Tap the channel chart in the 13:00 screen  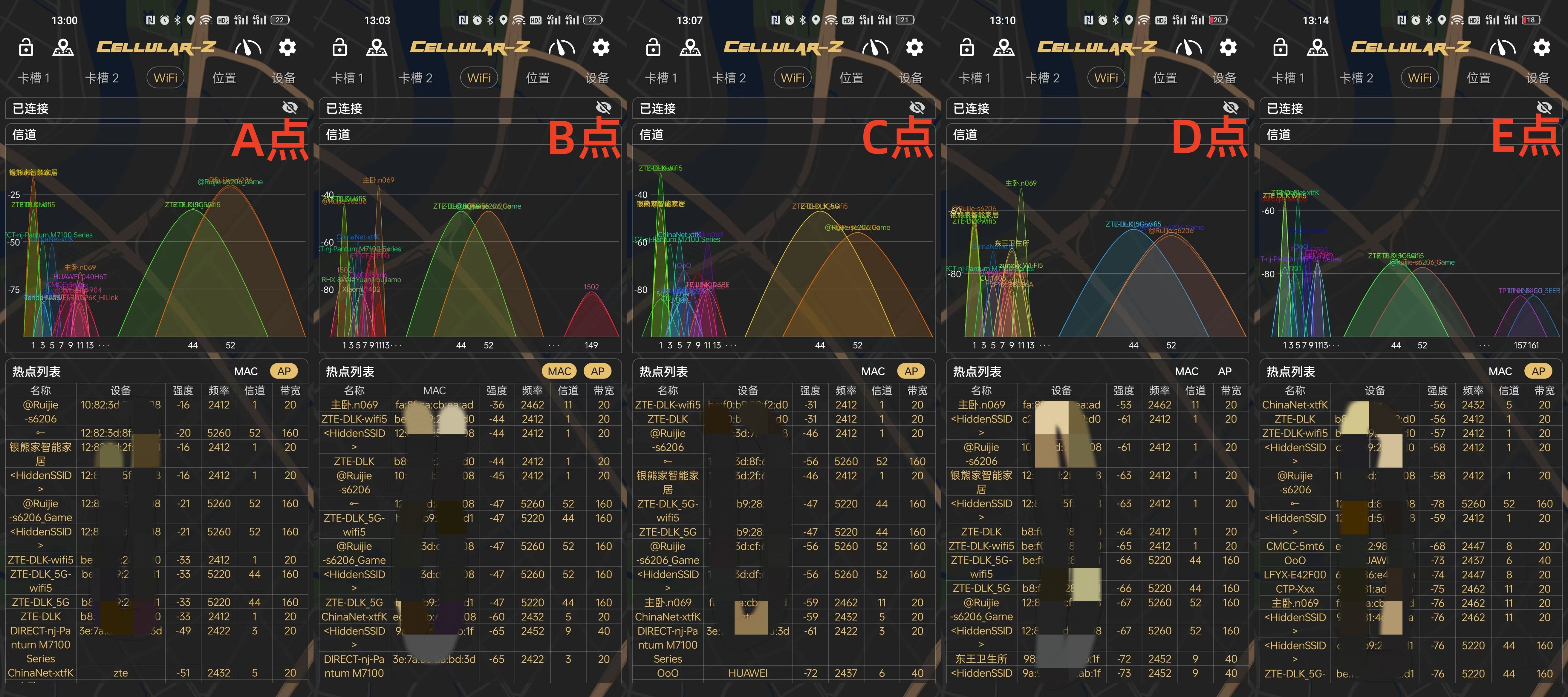(157, 248)
